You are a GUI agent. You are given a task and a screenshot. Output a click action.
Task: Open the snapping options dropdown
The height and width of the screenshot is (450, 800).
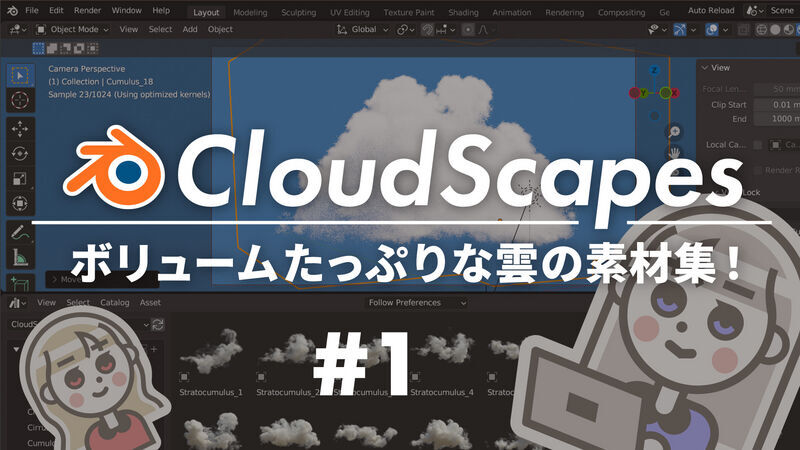tap(445, 30)
